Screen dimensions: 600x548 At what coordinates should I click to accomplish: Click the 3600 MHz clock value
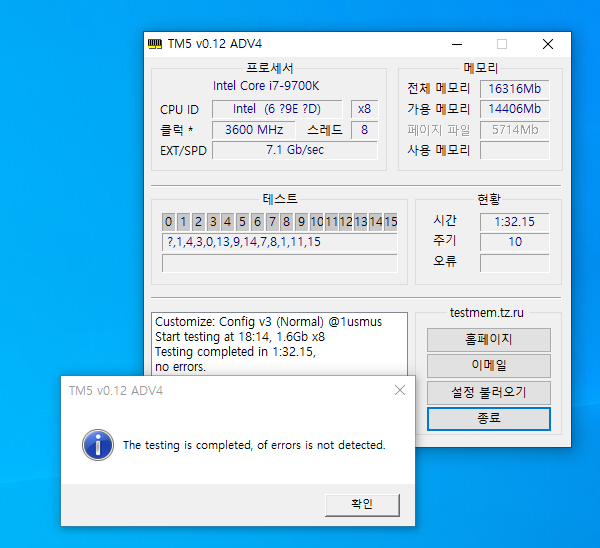click(x=254, y=130)
